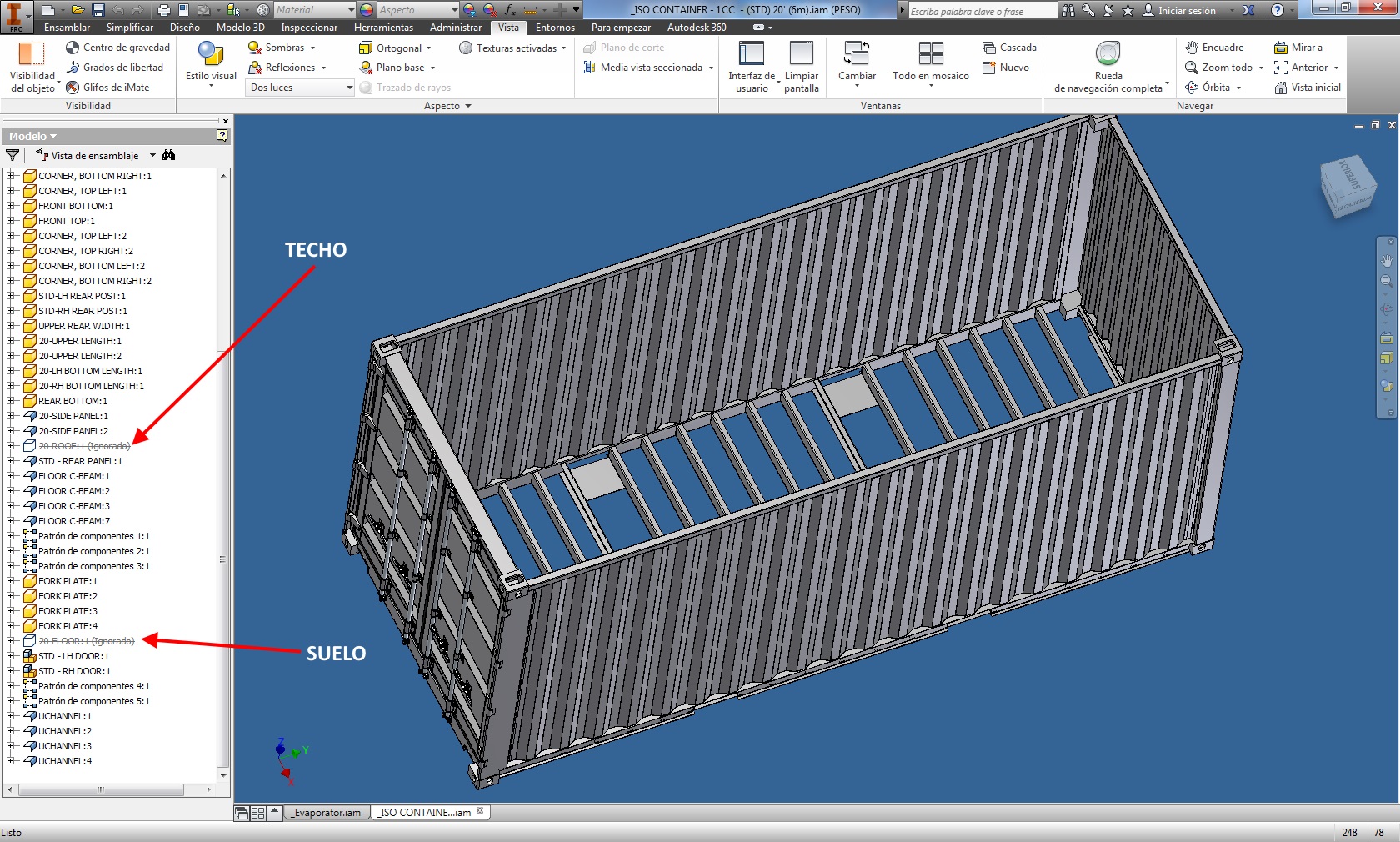This screenshot has height=842, width=1400.
Task: Click the appearance color wheel icon
Action: click(x=367, y=10)
